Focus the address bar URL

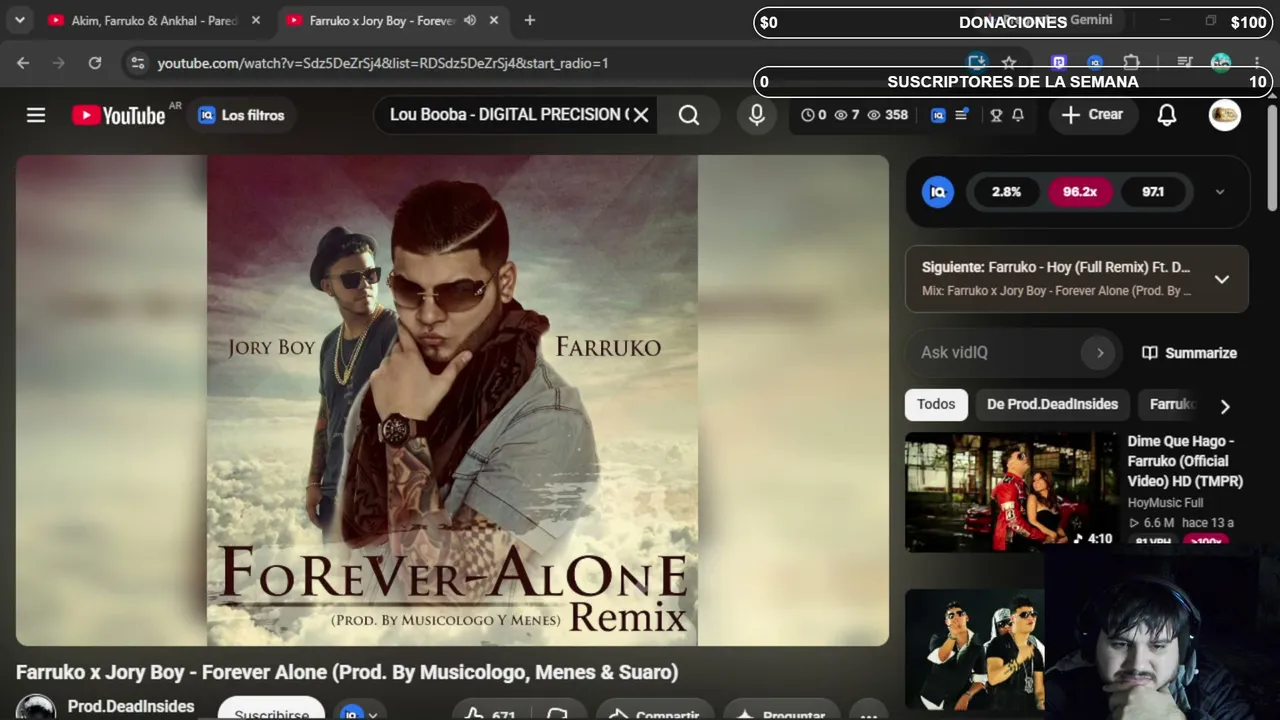click(x=383, y=63)
